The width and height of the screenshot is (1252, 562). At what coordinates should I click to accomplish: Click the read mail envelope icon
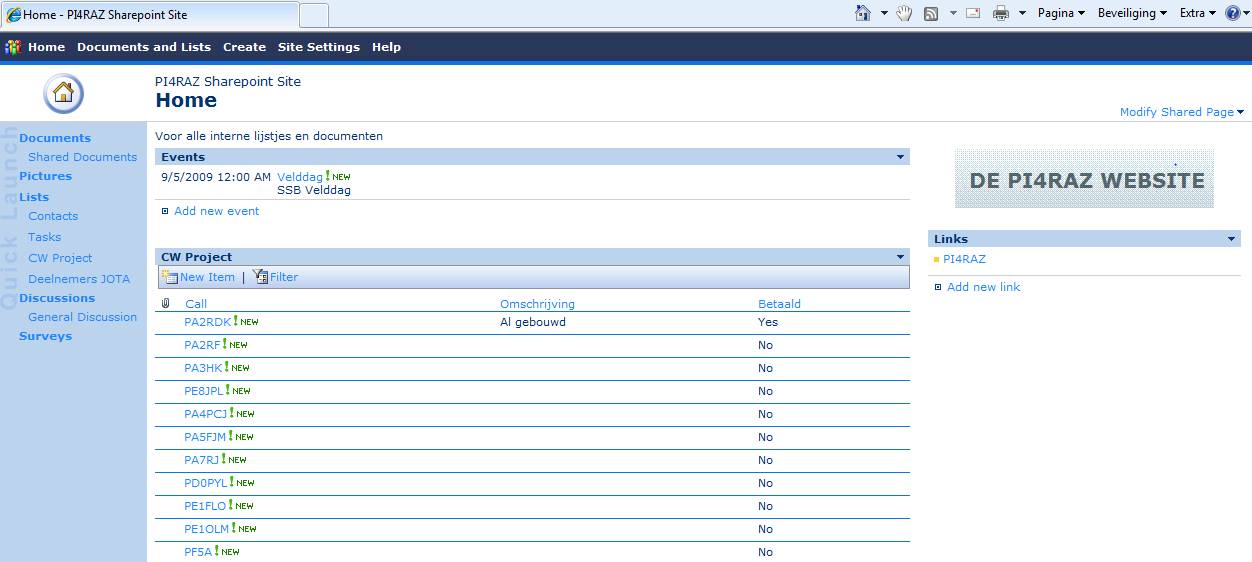click(972, 13)
